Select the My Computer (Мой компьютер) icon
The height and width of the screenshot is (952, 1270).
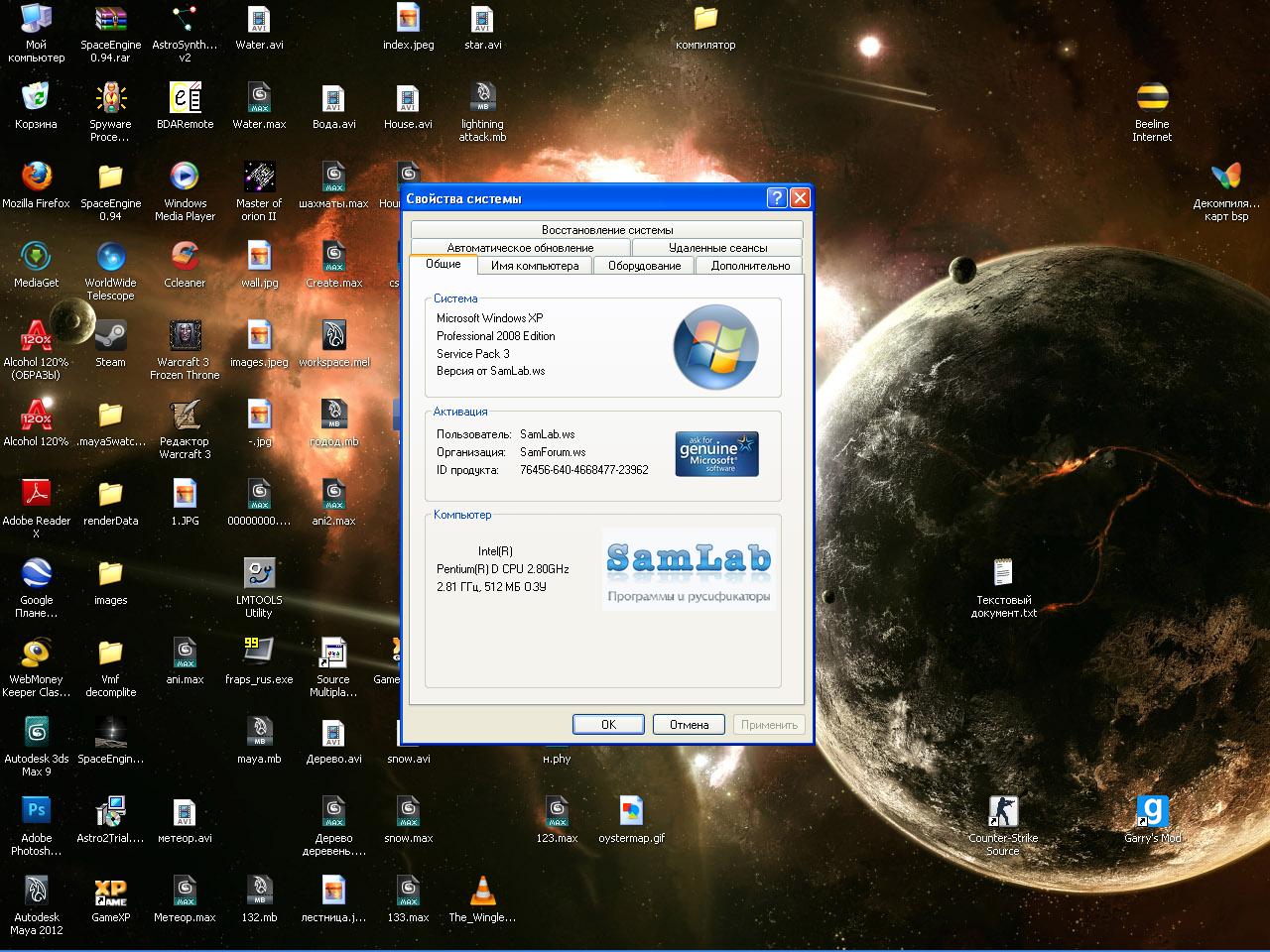point(36,19)
